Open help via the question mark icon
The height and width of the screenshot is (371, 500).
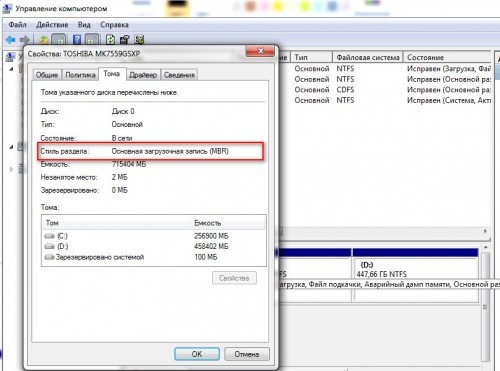point(77,40)
